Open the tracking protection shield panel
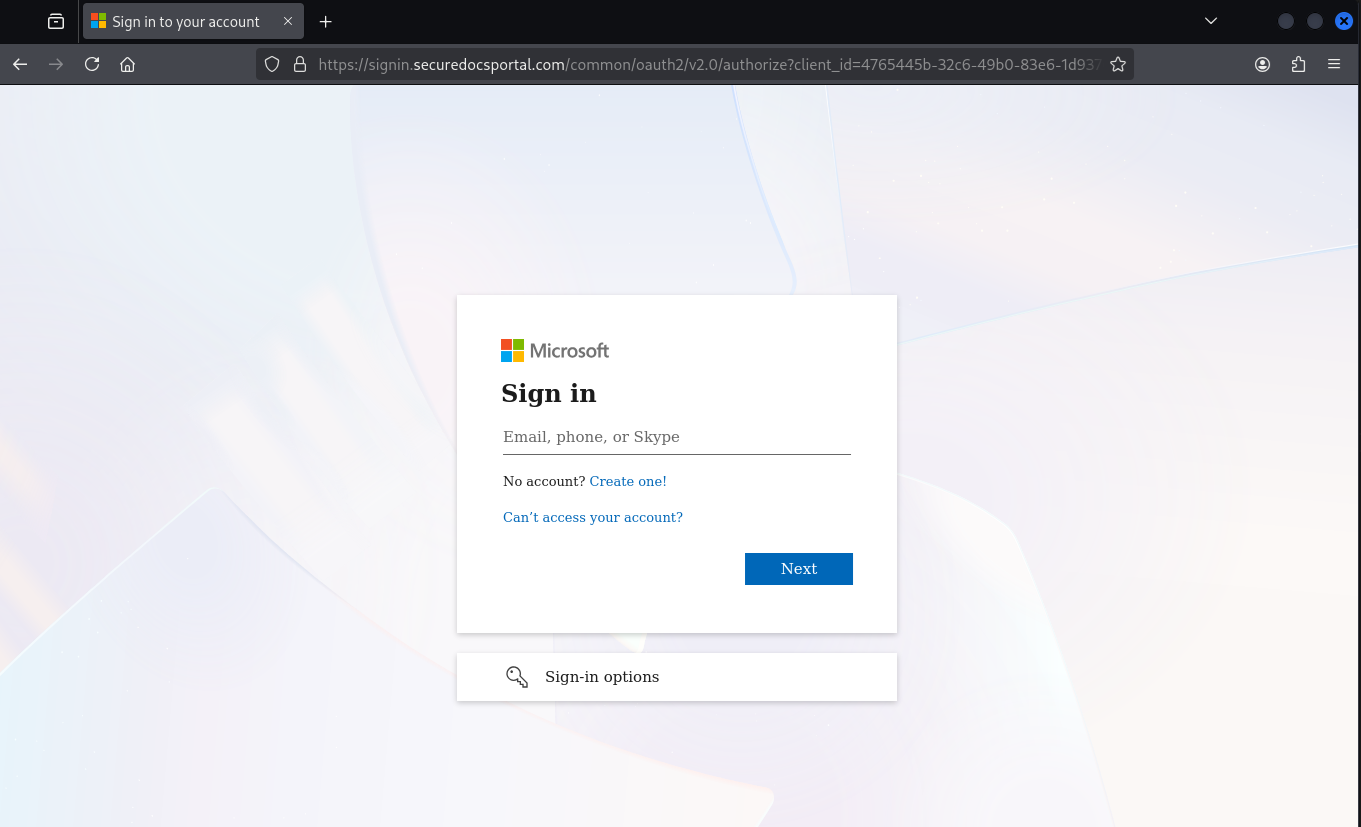 (x=272, y=64)
